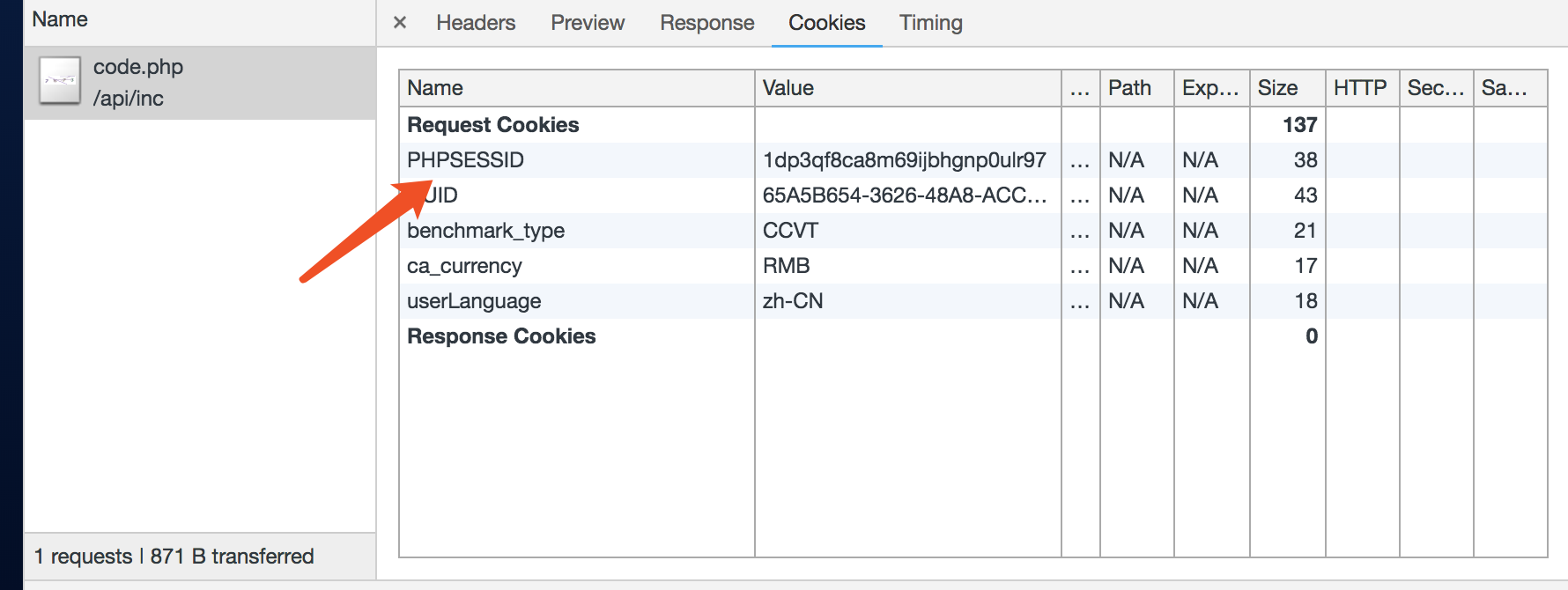Click the Path column header
The width and height of the screenshot is (1568, 590).
click(1129, 88)
